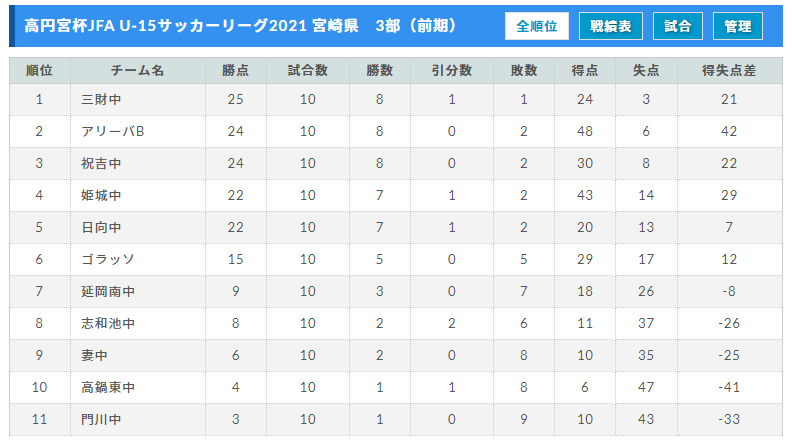Switch to the 戦績表 tab
Screen dimensions: 792x446
coord(611,26)
